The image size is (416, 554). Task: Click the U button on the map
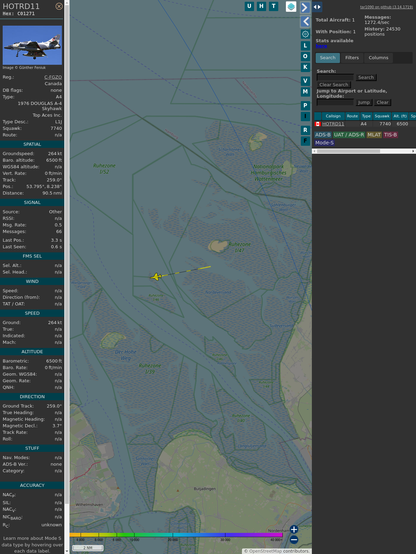click(249, 6)
